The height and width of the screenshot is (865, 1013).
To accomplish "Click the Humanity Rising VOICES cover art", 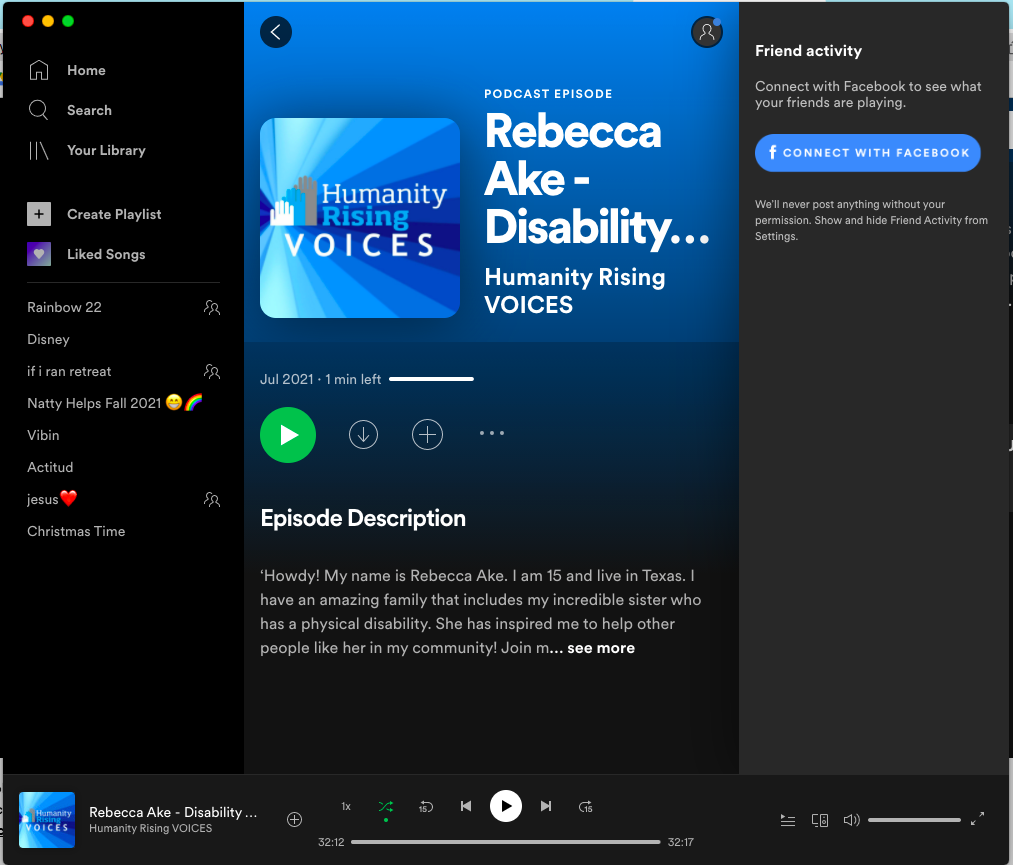I will [360, 218].
